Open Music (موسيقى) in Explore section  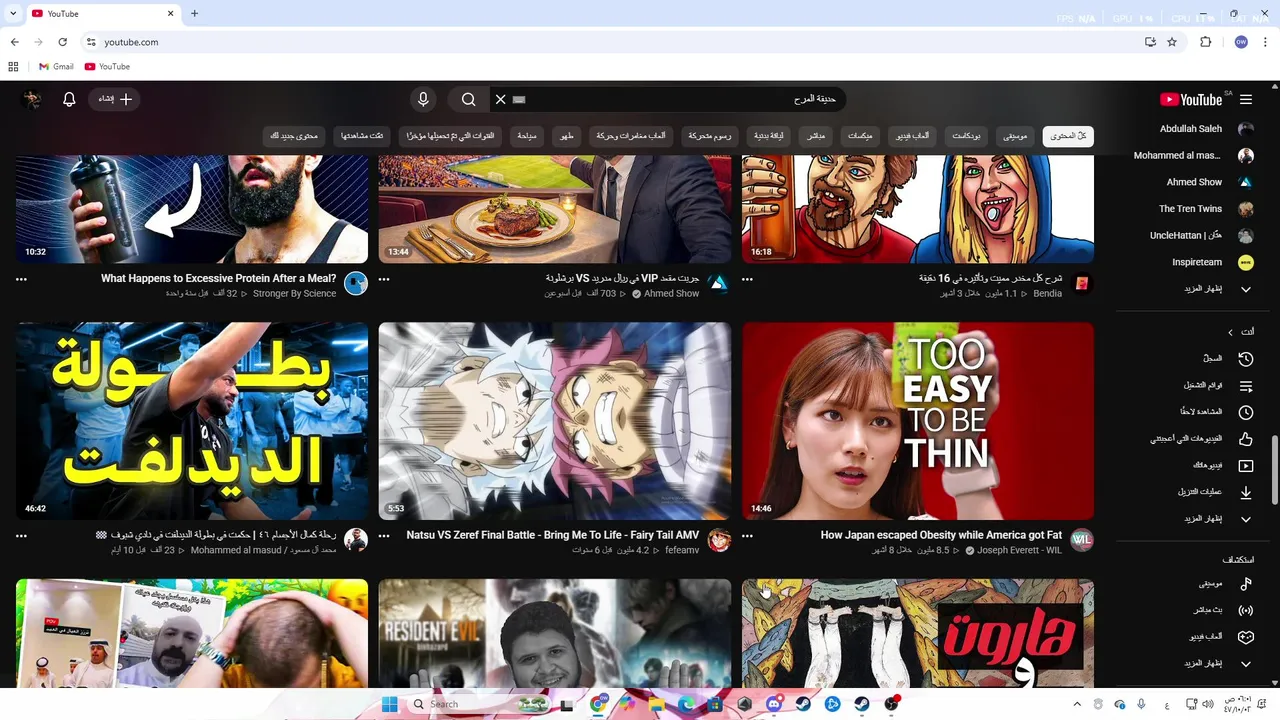tap(1224, 583)
